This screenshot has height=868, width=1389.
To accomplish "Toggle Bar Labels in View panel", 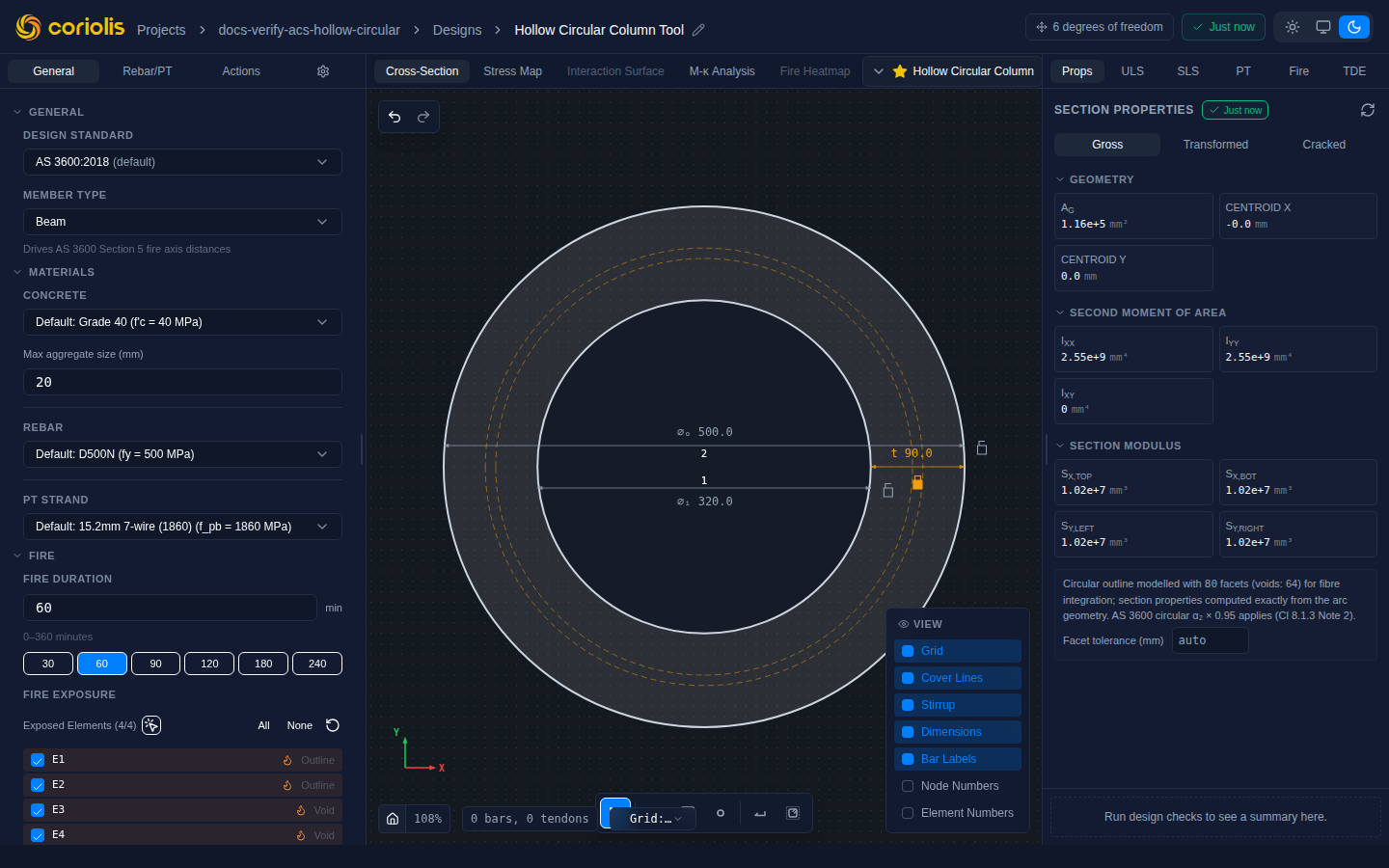I will [958, 759].
